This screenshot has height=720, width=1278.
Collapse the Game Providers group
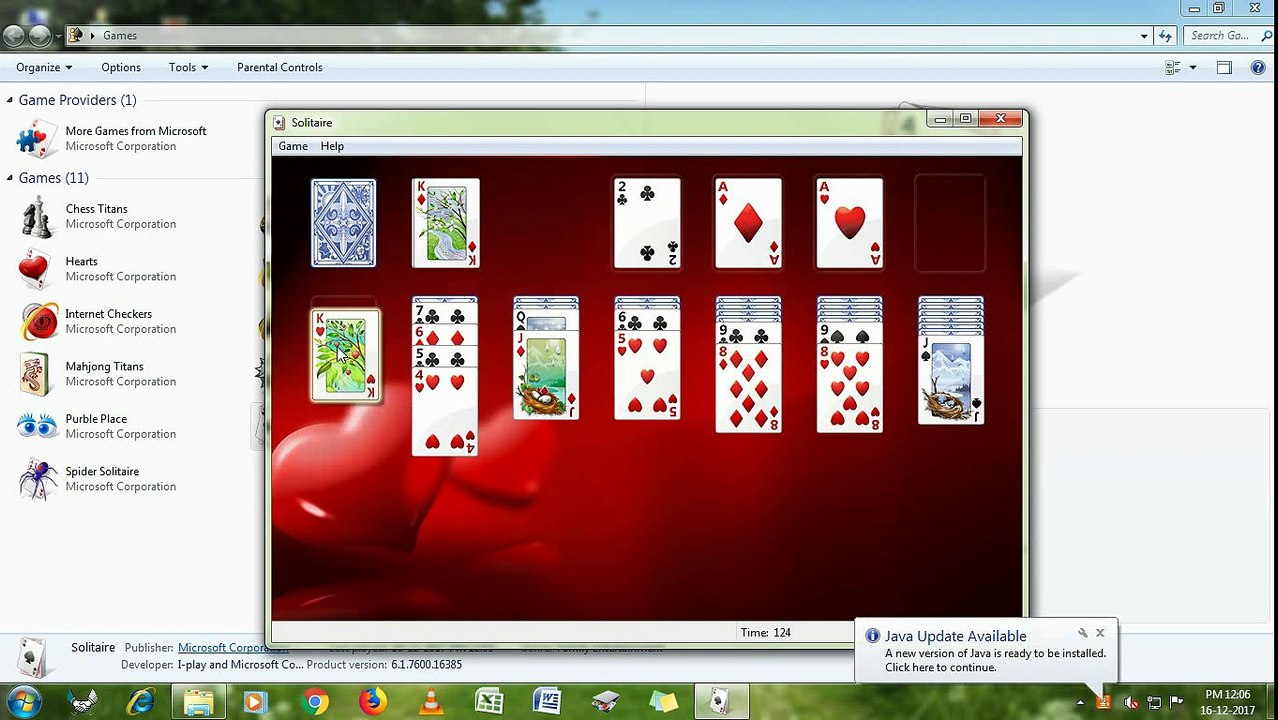10,100
